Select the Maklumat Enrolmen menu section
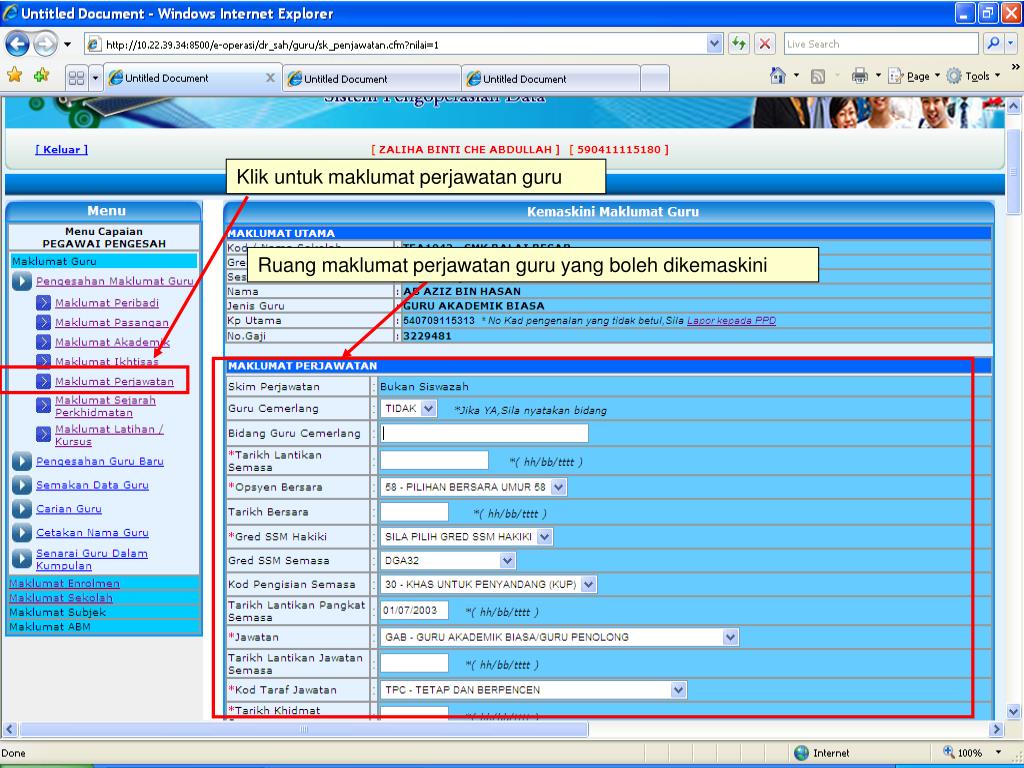 [x=64, y=583]
